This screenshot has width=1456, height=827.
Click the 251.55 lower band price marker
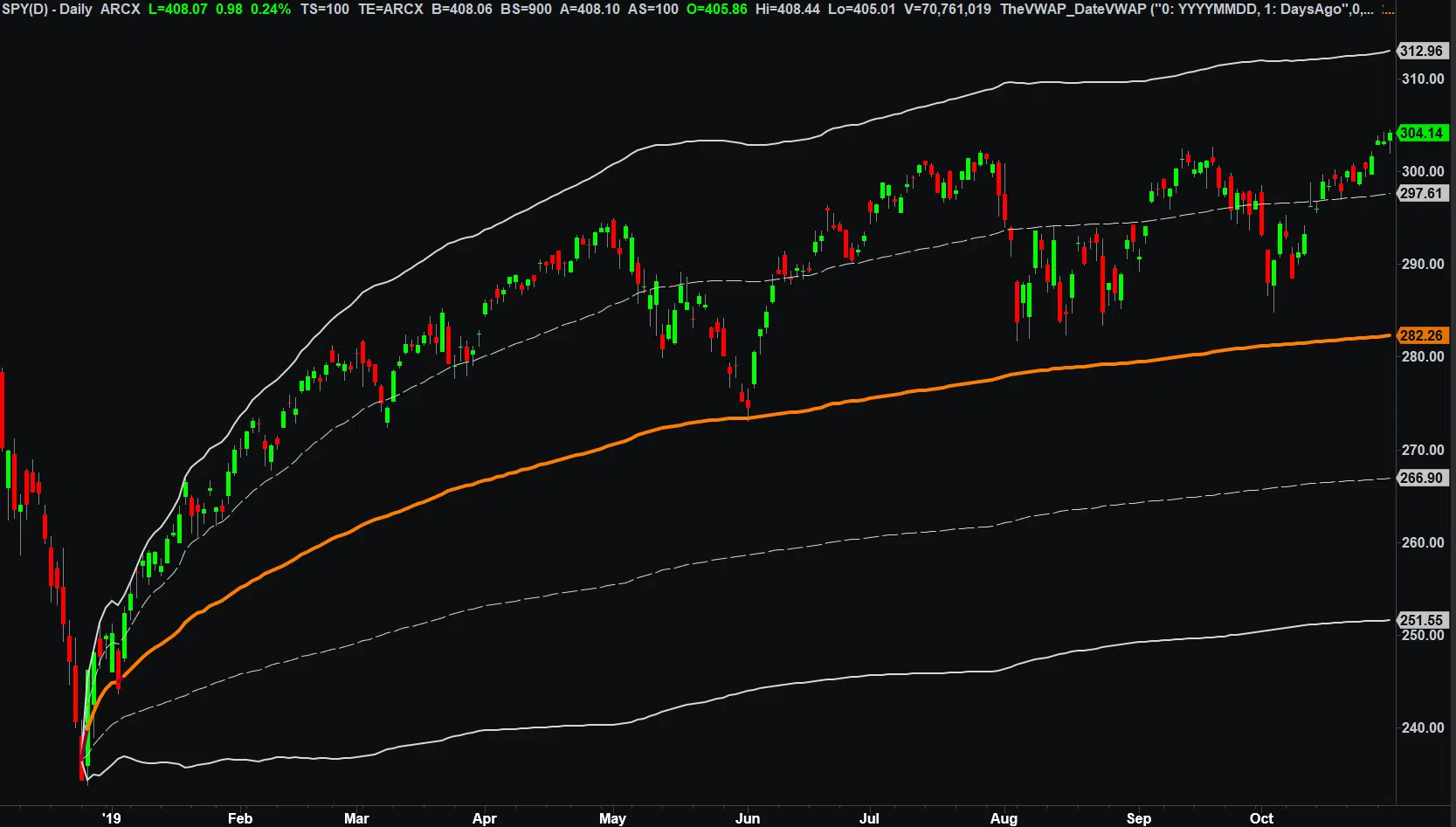point(1421,620)
